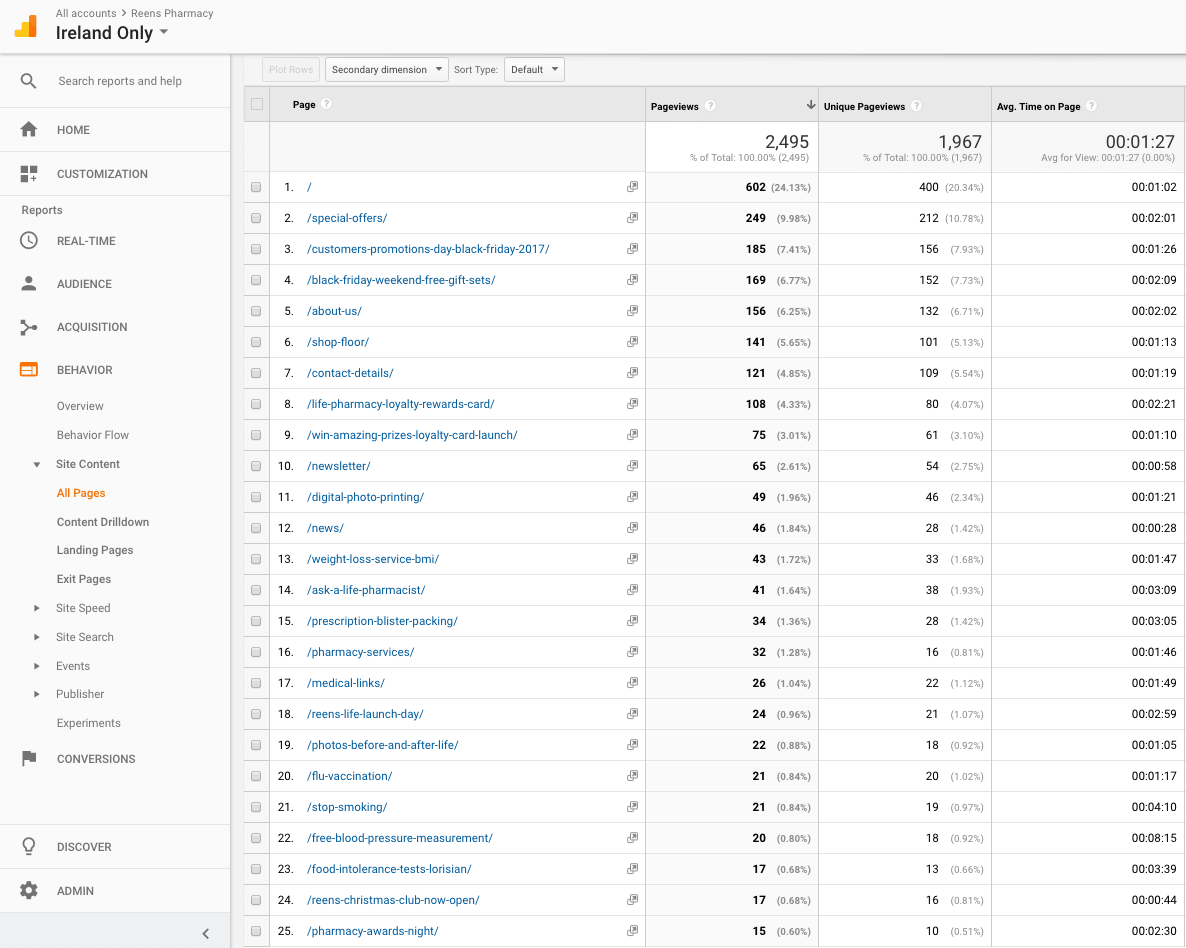
Task: Open /stop-smoking/ external link icon
Action: coord(632,807)
